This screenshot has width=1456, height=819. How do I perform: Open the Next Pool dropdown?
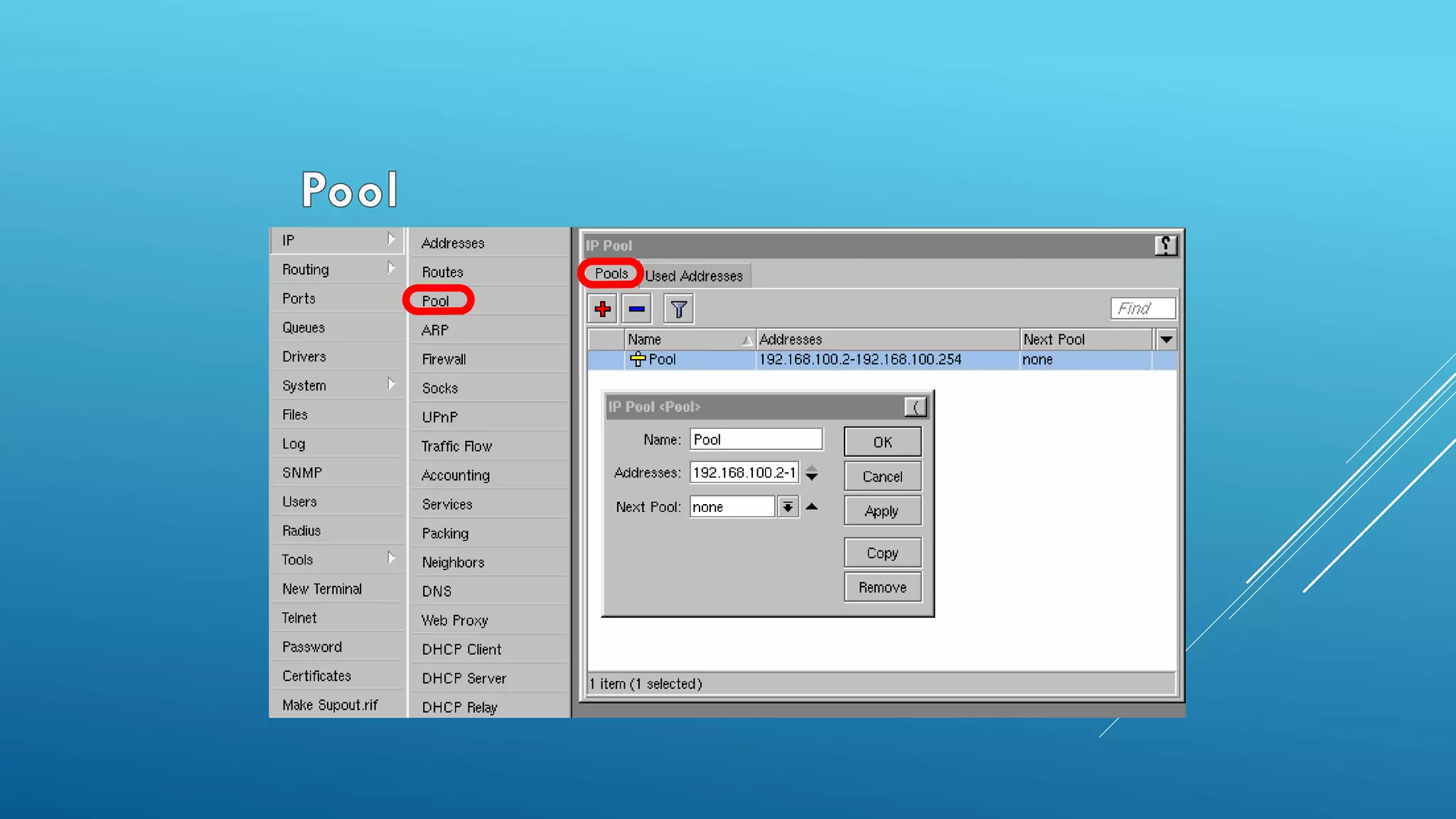[788, 507]
